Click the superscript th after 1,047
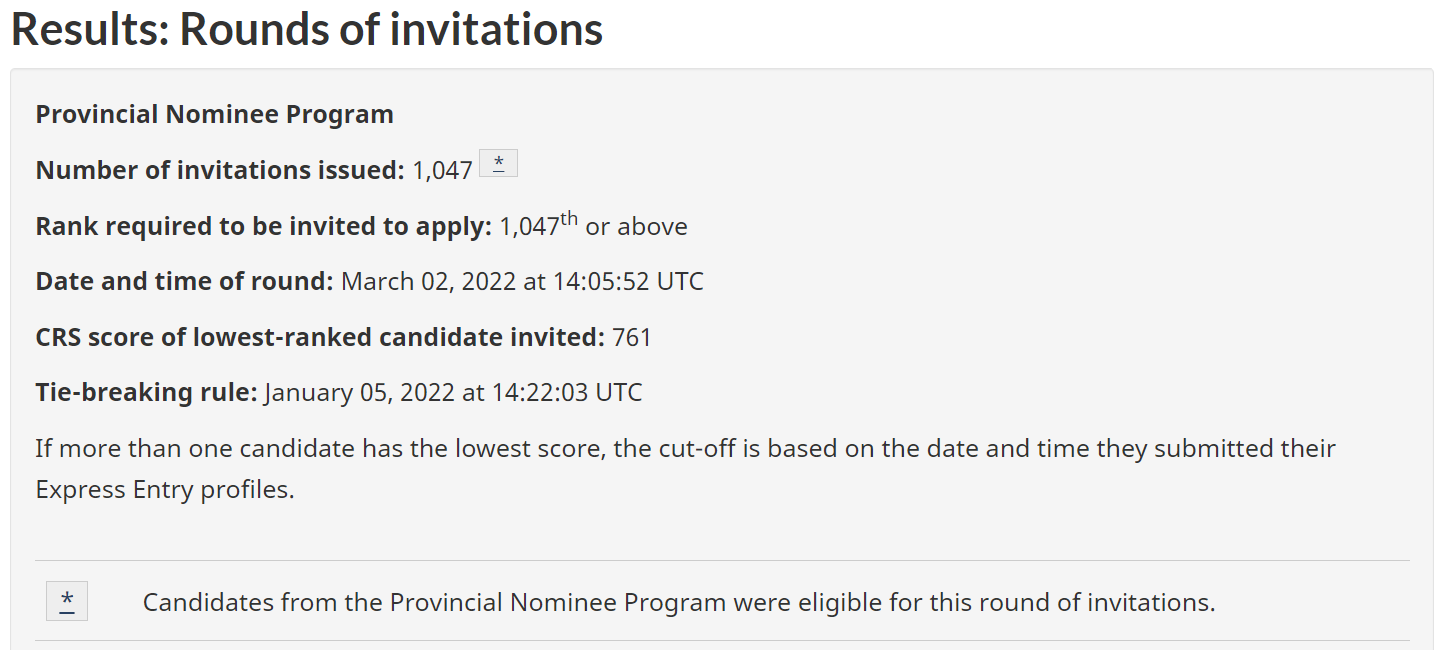The width and height of the screenshot is (1437, 650). coord(569,219)
